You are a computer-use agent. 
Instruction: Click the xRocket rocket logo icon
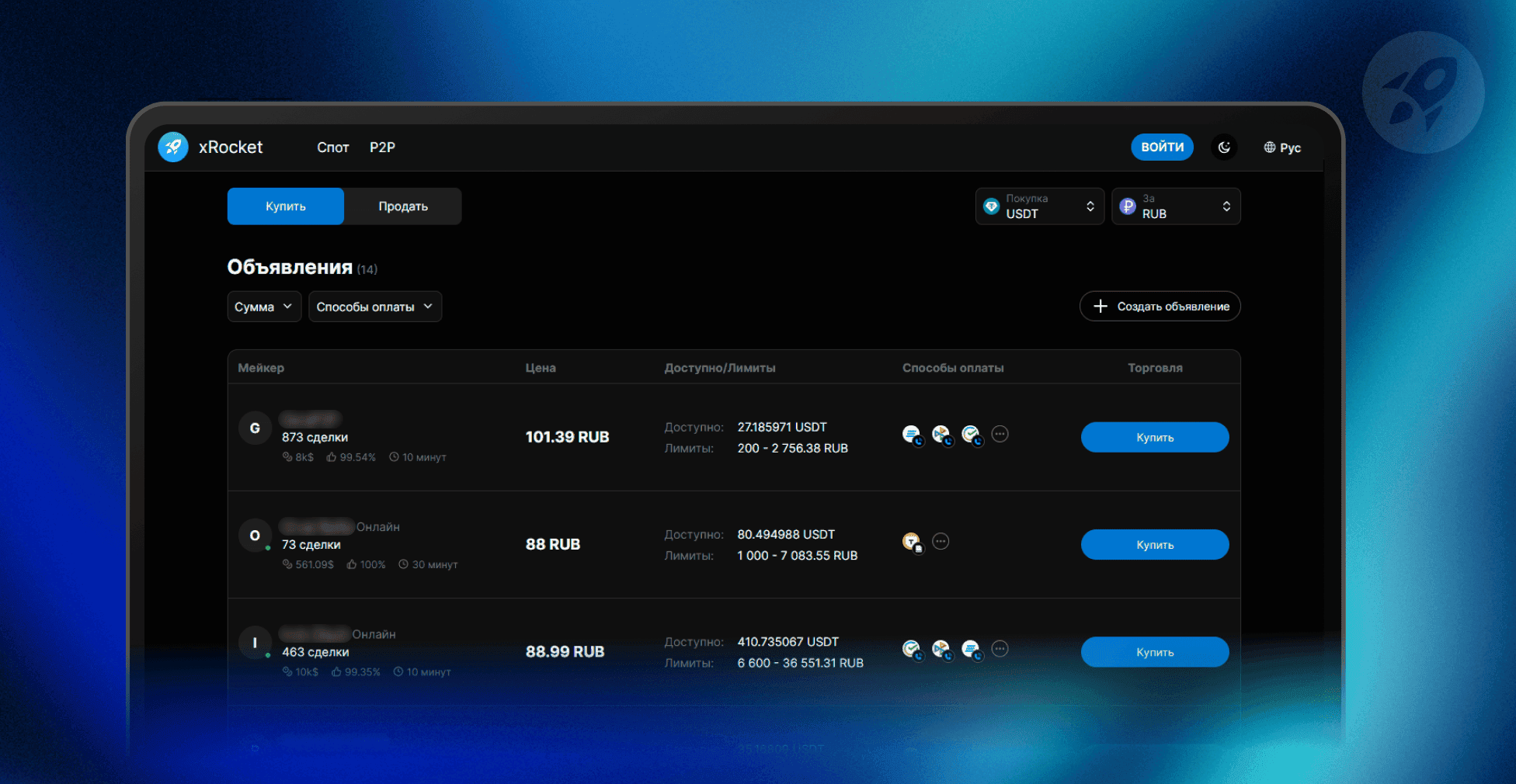point(173,147)
